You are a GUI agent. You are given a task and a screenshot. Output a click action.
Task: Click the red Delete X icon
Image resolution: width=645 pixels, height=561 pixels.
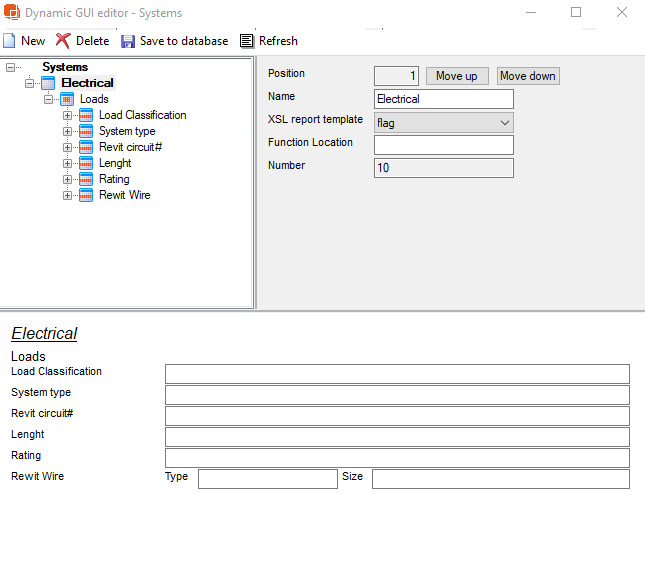point(63,41)
